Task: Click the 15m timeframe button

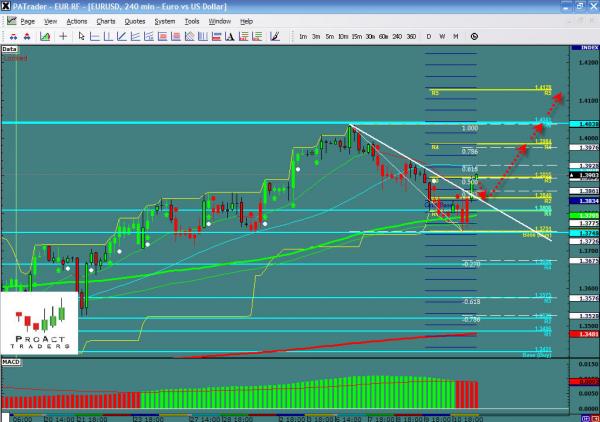Action: (356, 36)
